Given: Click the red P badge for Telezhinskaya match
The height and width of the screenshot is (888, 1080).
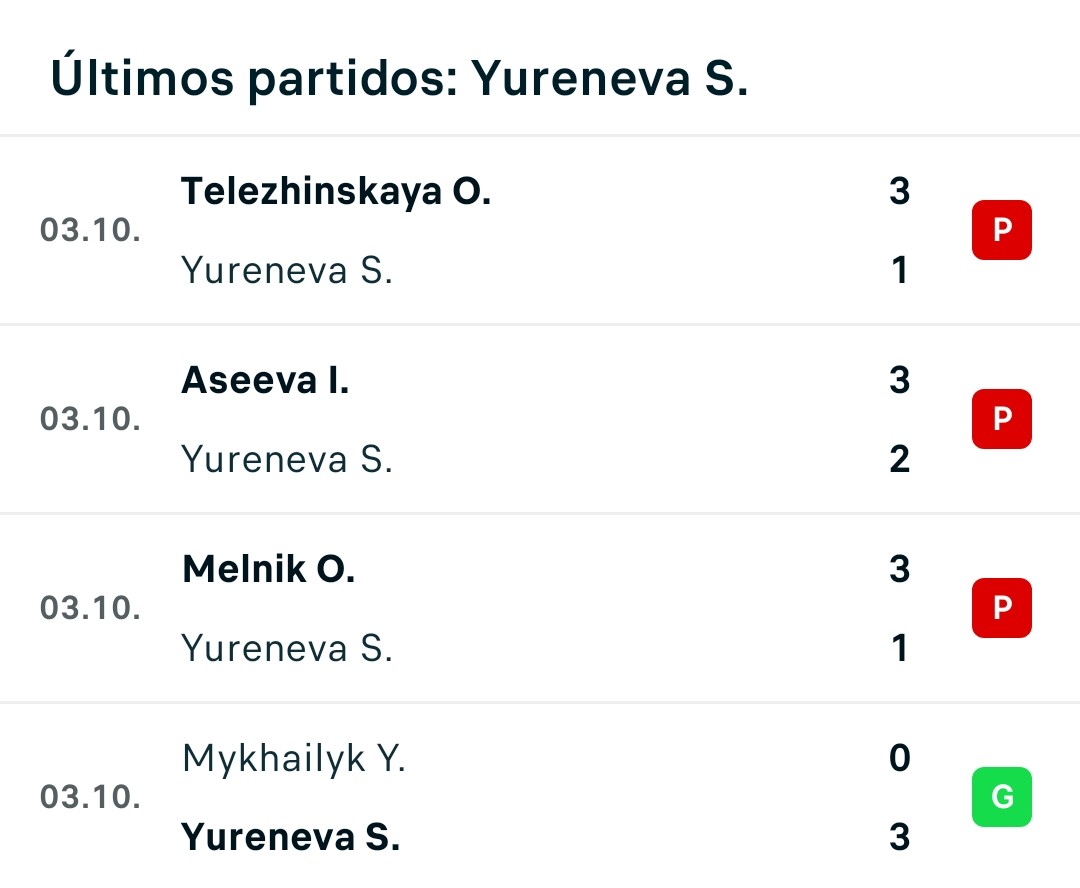Looking at the screenshot, I should click(x=1001, y=230).
